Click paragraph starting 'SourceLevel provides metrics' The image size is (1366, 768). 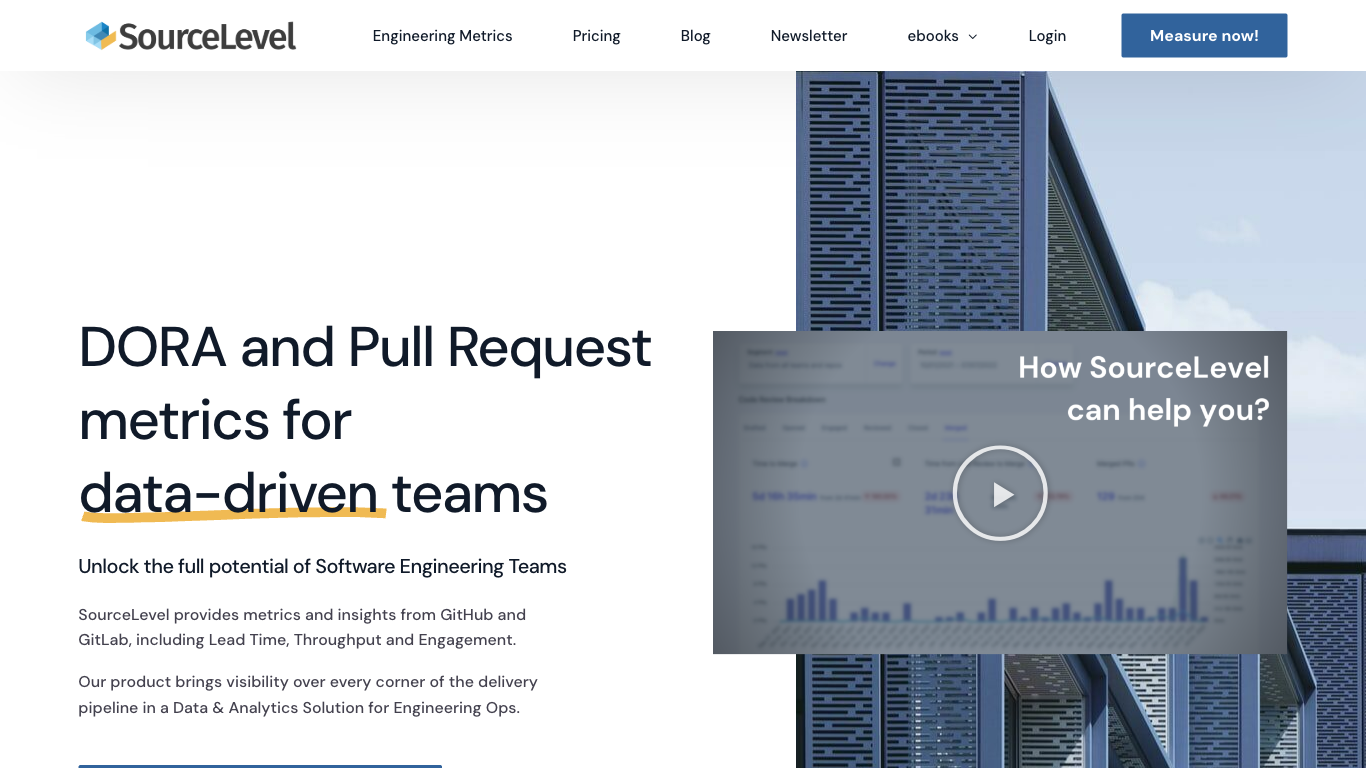(x=302, y=627)
